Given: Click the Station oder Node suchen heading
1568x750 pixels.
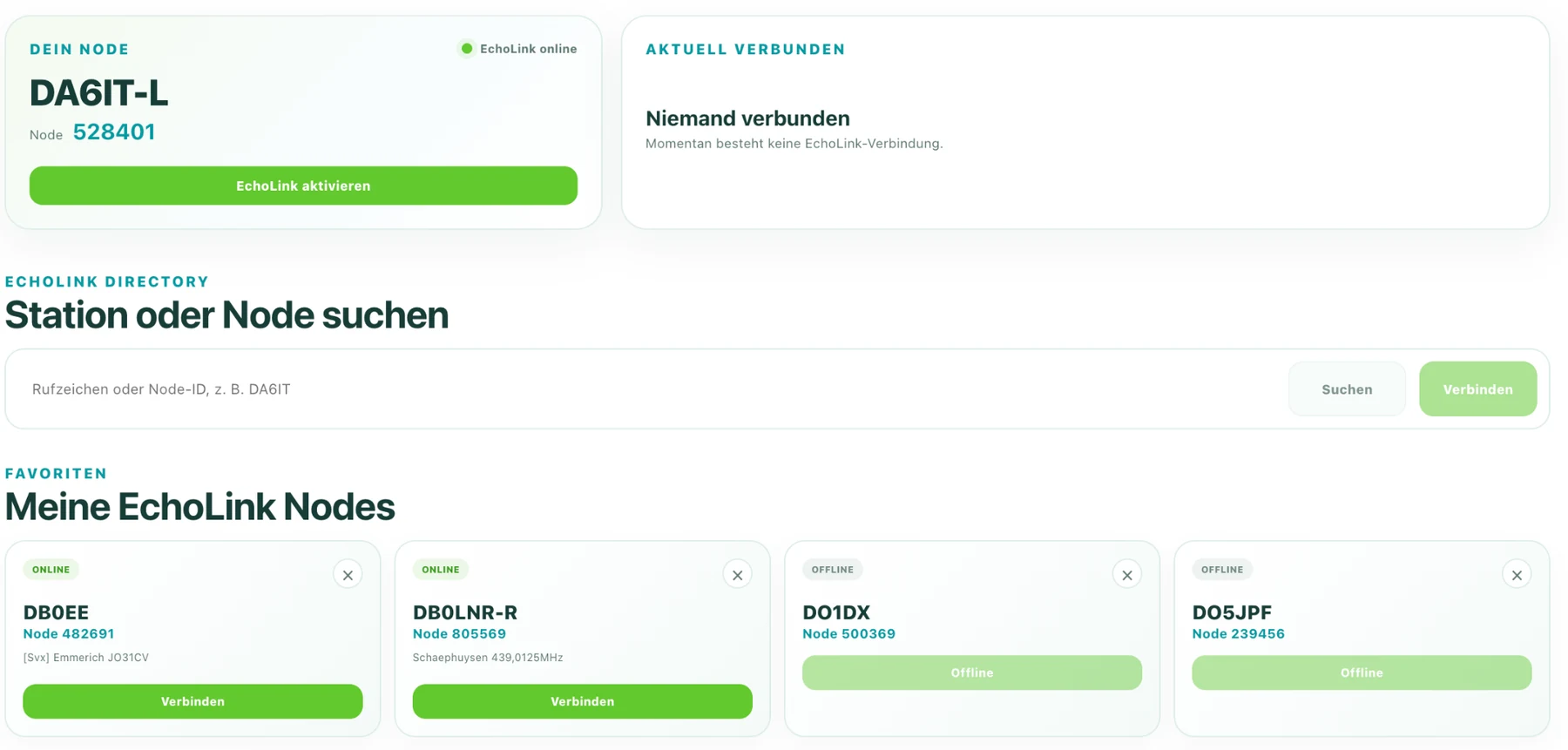Looking at the screenshot, I should point(226,315).
